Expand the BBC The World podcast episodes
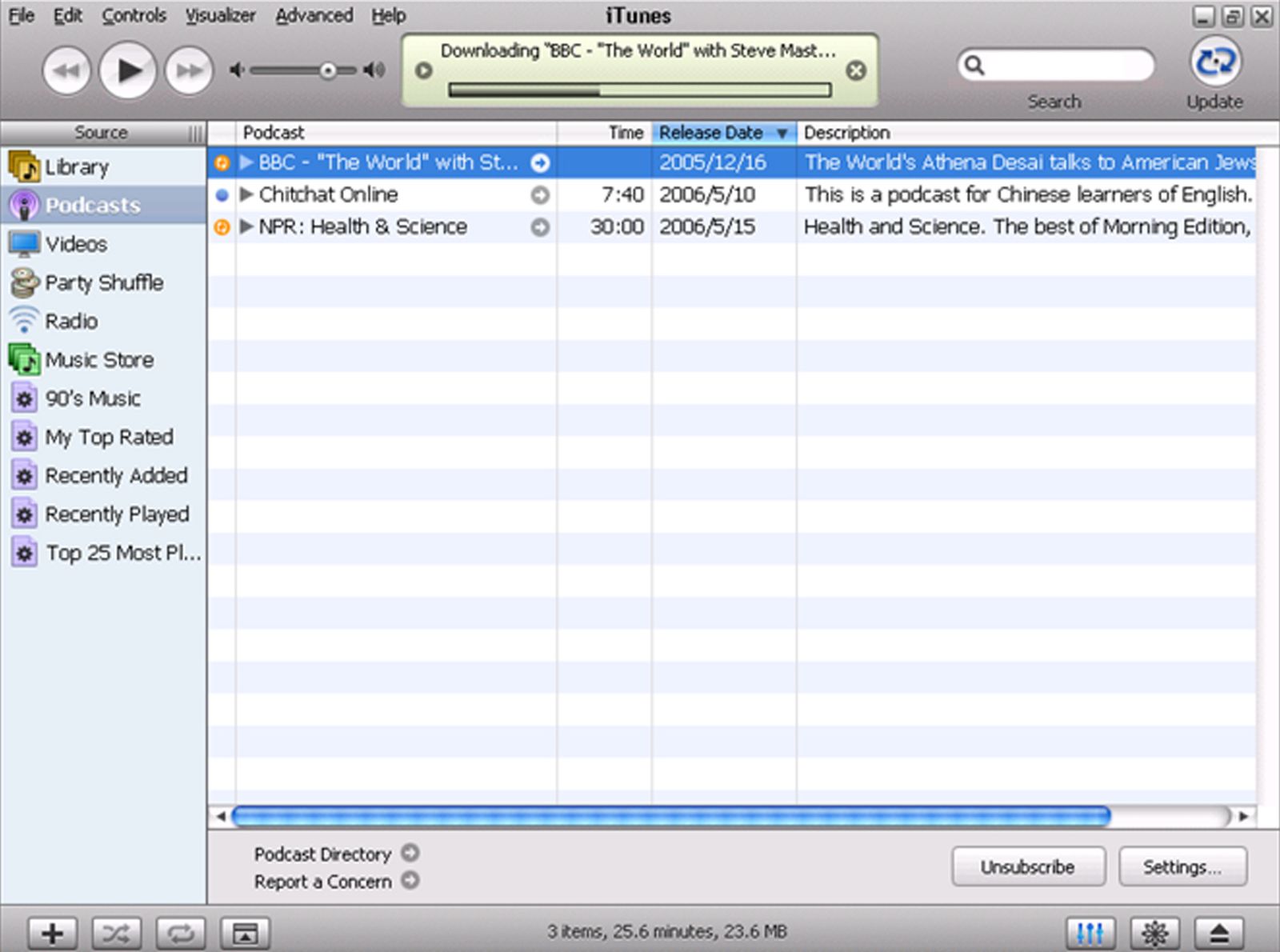The height and width of the screenshot is (952, 1280). (x=246, y=162)
